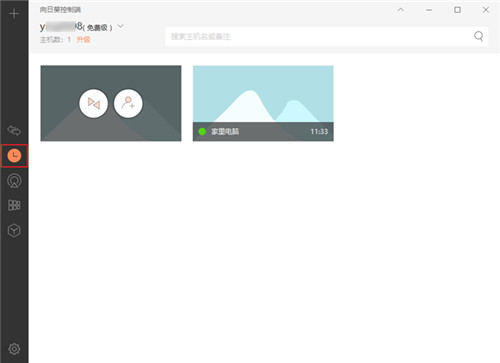The width and height of the screenshot is (500, 363).
Task: Click the dark host card background
Action: pyautogui.click(x=111, y=103)
